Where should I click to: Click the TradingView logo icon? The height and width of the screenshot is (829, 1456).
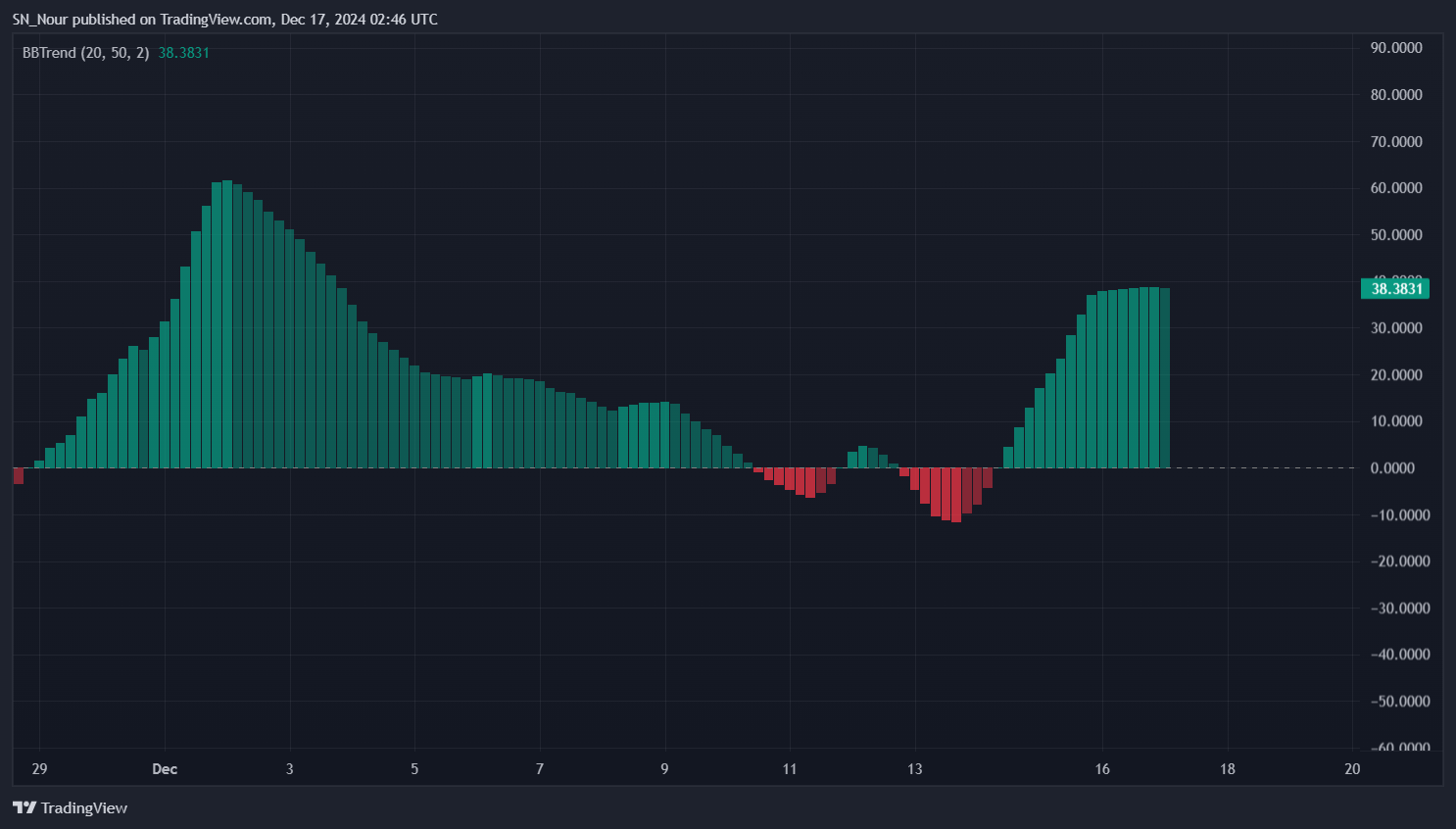coord(24,807)
